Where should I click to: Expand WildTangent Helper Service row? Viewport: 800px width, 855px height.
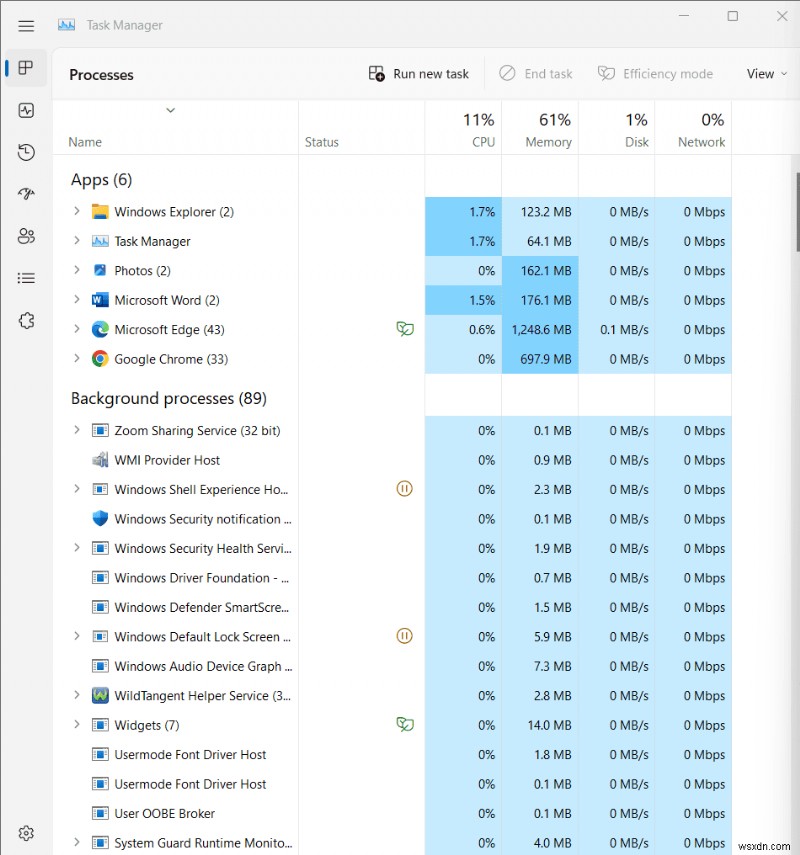pyautogui.click(x=77, y=695)
